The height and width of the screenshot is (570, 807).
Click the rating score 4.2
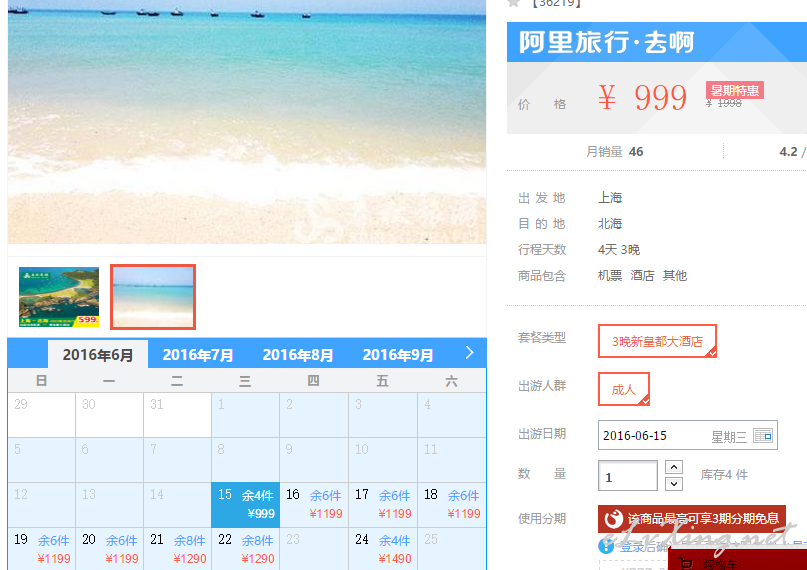pos(788,152)
